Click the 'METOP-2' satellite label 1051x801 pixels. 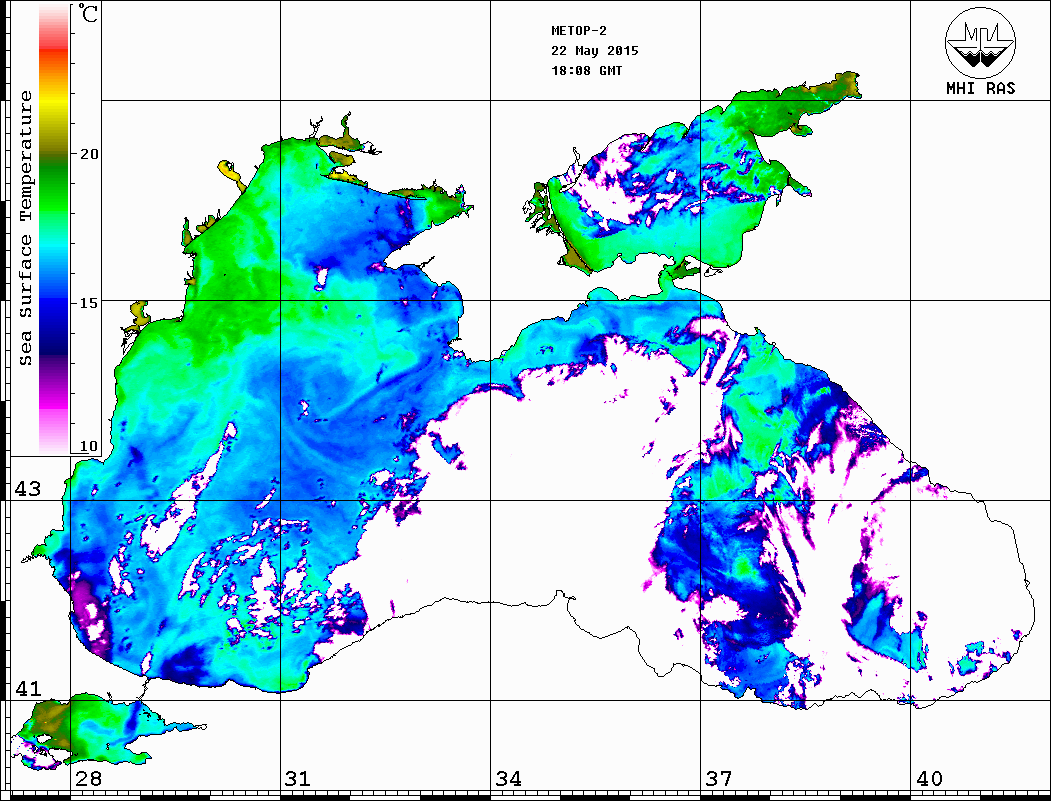[x=579, y=31]
